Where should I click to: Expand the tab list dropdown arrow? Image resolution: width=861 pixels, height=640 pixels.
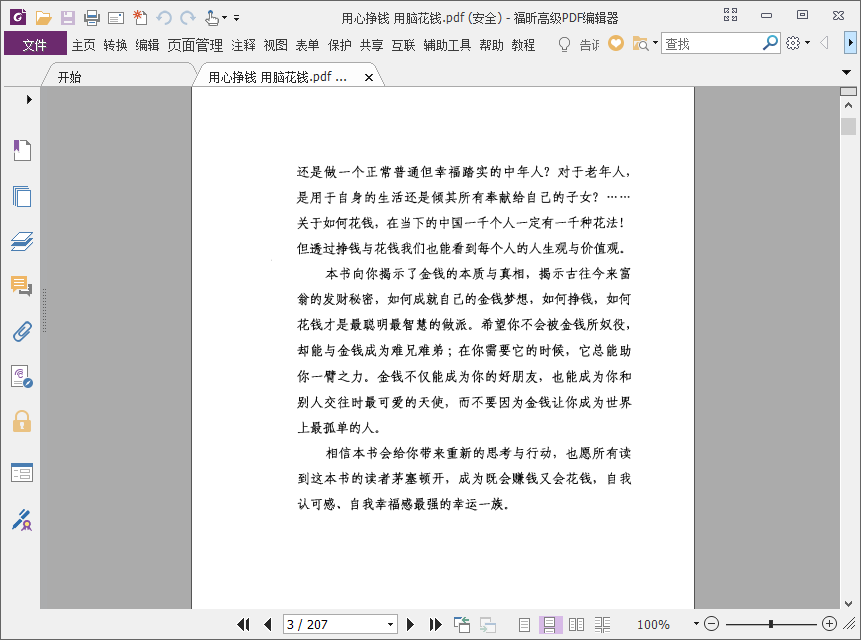point(846,72)
